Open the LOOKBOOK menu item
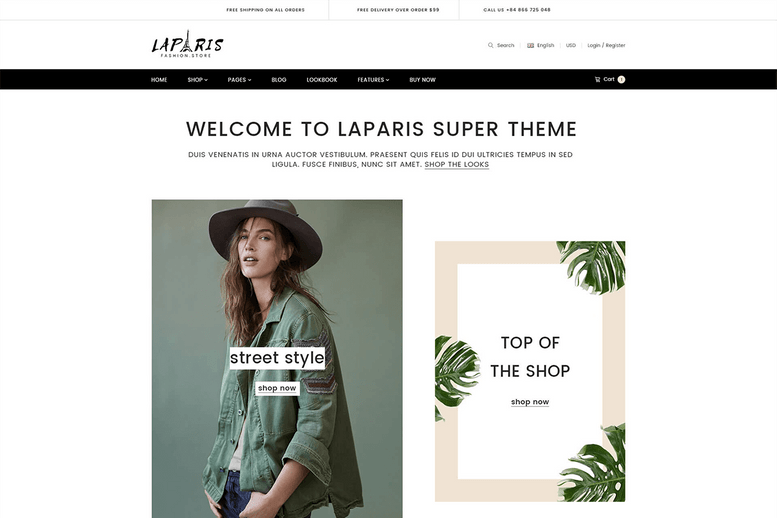The height and width of the screenshot is (518, 777). (x=322, y=79)
